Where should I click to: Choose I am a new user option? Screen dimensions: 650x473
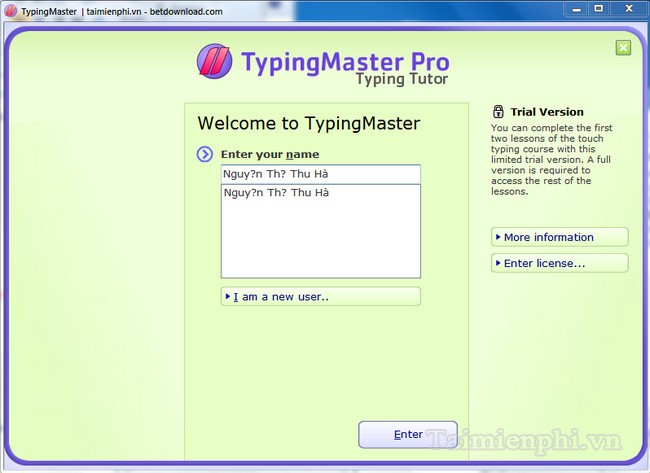tap(321, 296)
